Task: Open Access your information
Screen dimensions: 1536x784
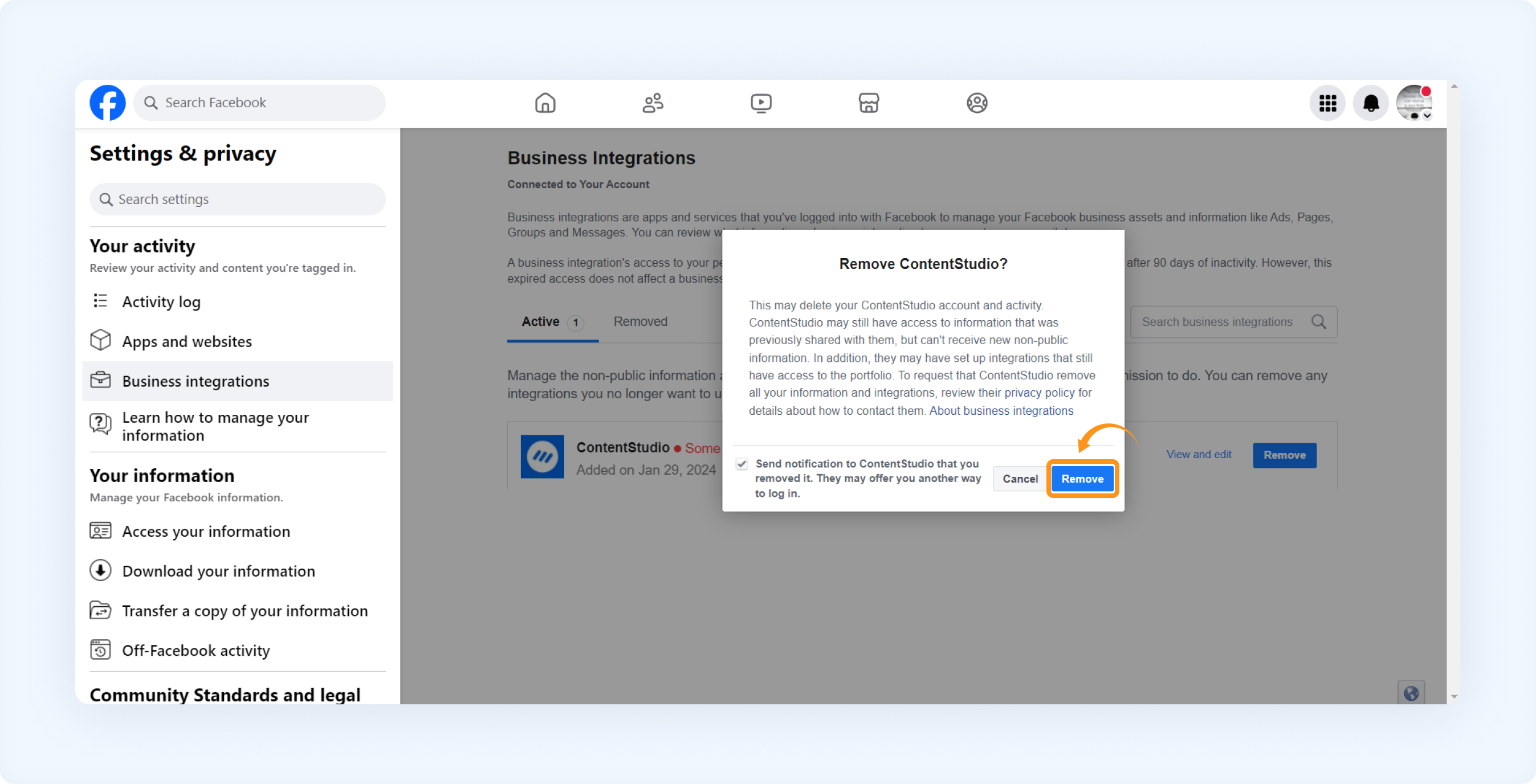Action: tap(237, 531)
